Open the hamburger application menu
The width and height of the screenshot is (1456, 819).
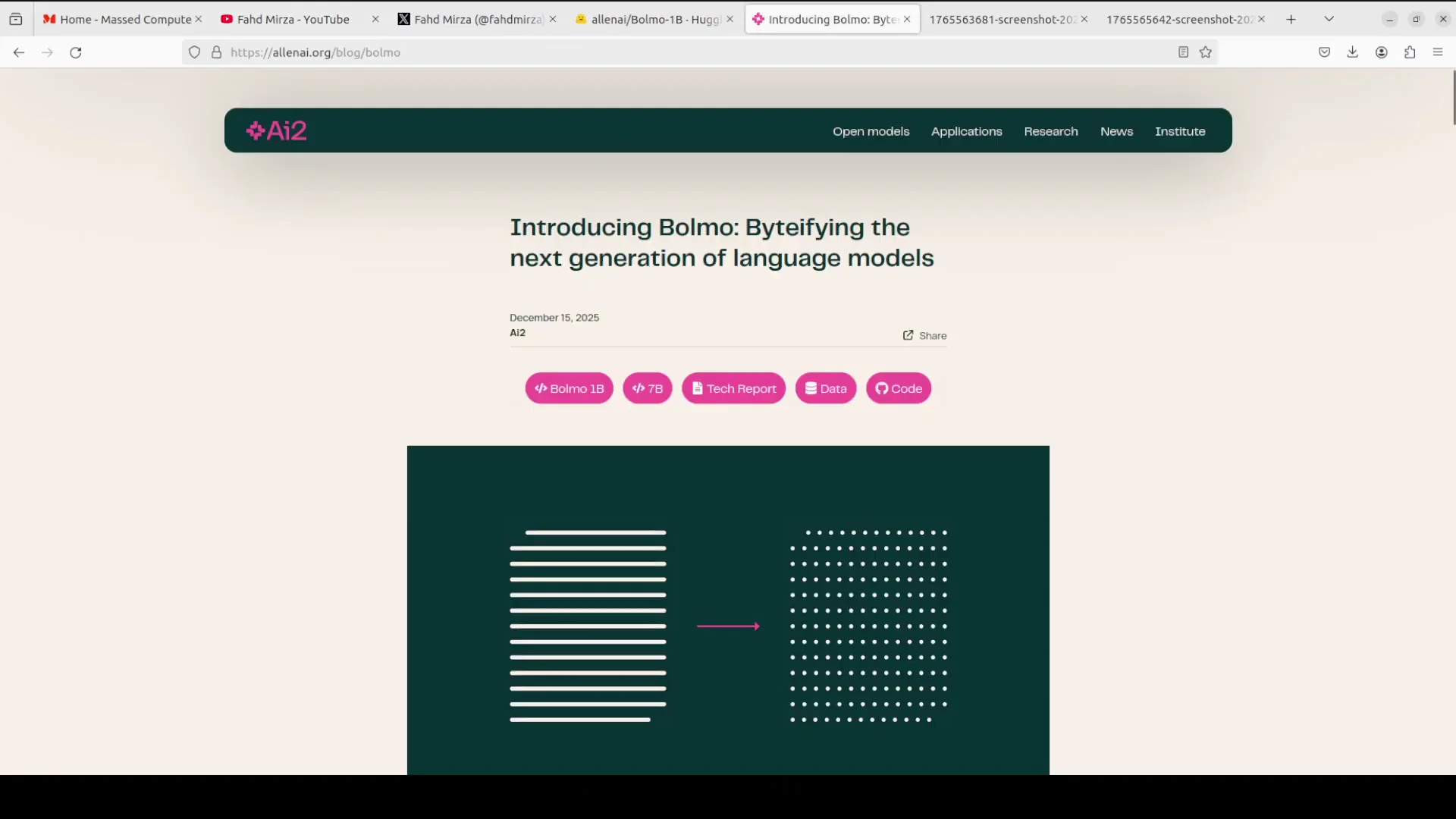click(x=1438, y=52)
